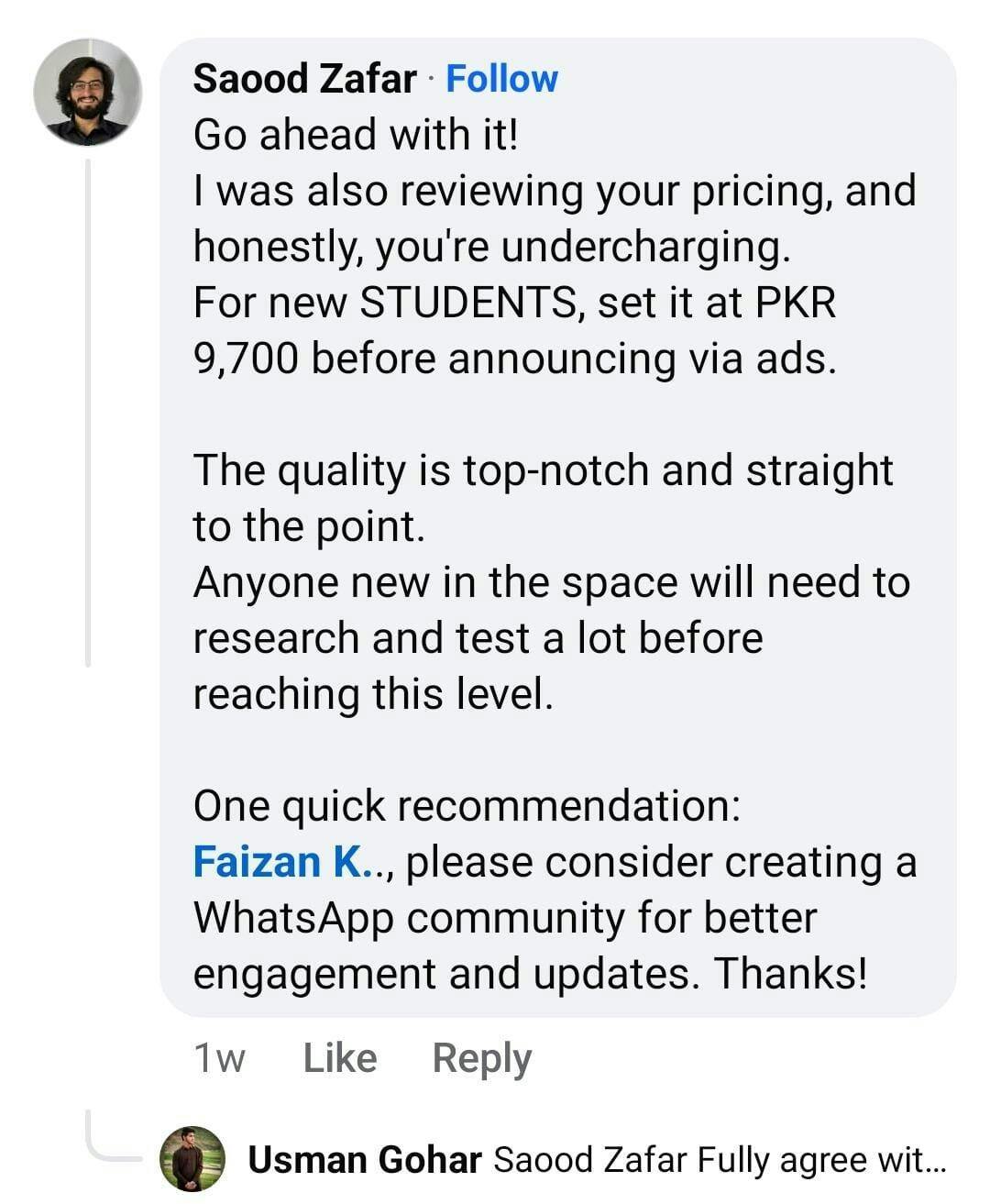This screenshot has width=990, height=1204.
Task: Click the ellipsis ending Usman's reply
Action: coord(935,1163)
